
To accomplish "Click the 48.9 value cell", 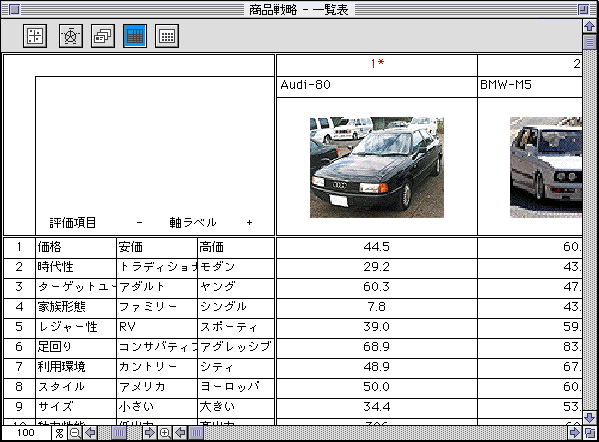I will (x=377, y=367).
